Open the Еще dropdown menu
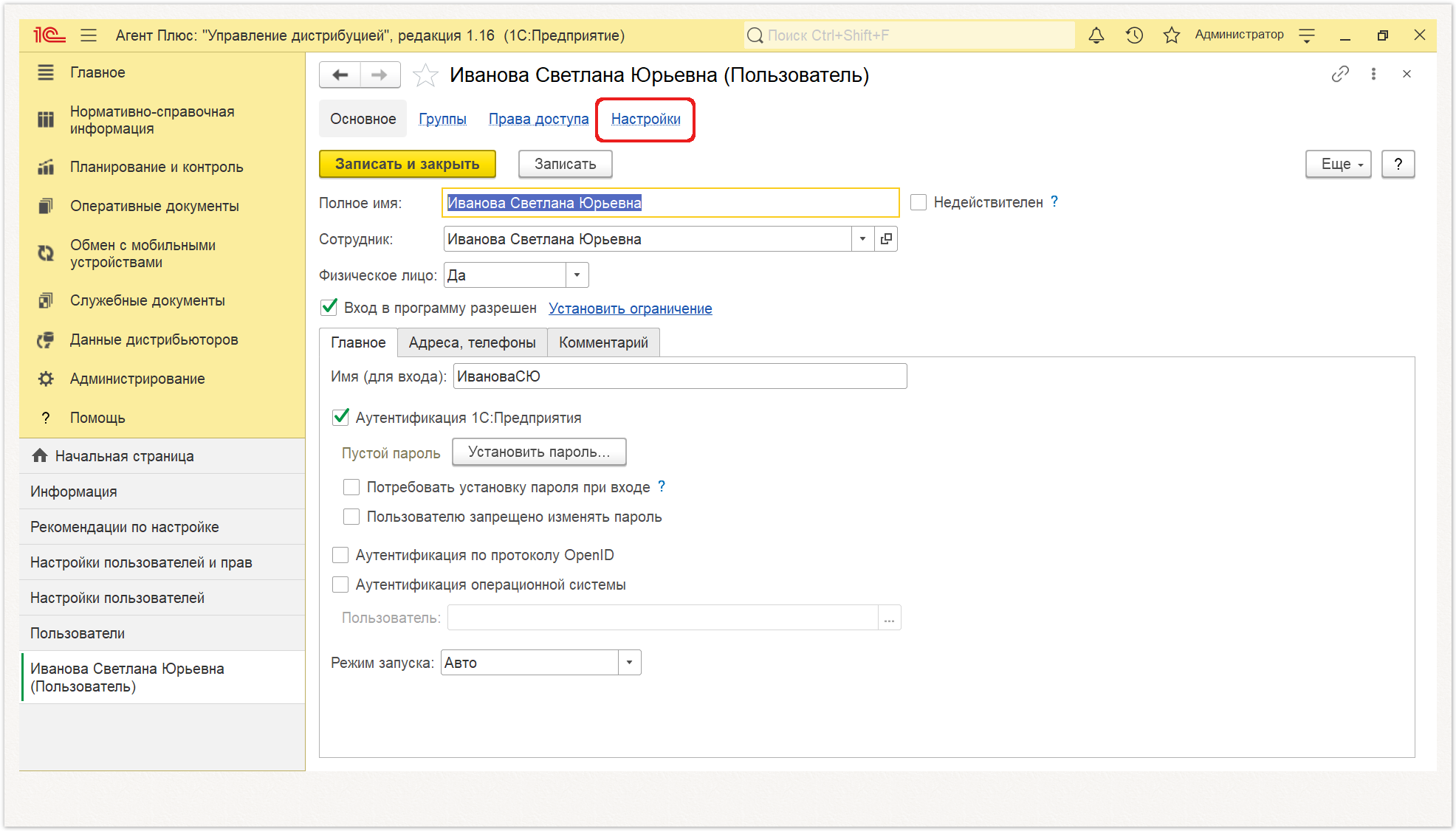The width and height of the screenshot is (1456, 831). [1339, 164]
